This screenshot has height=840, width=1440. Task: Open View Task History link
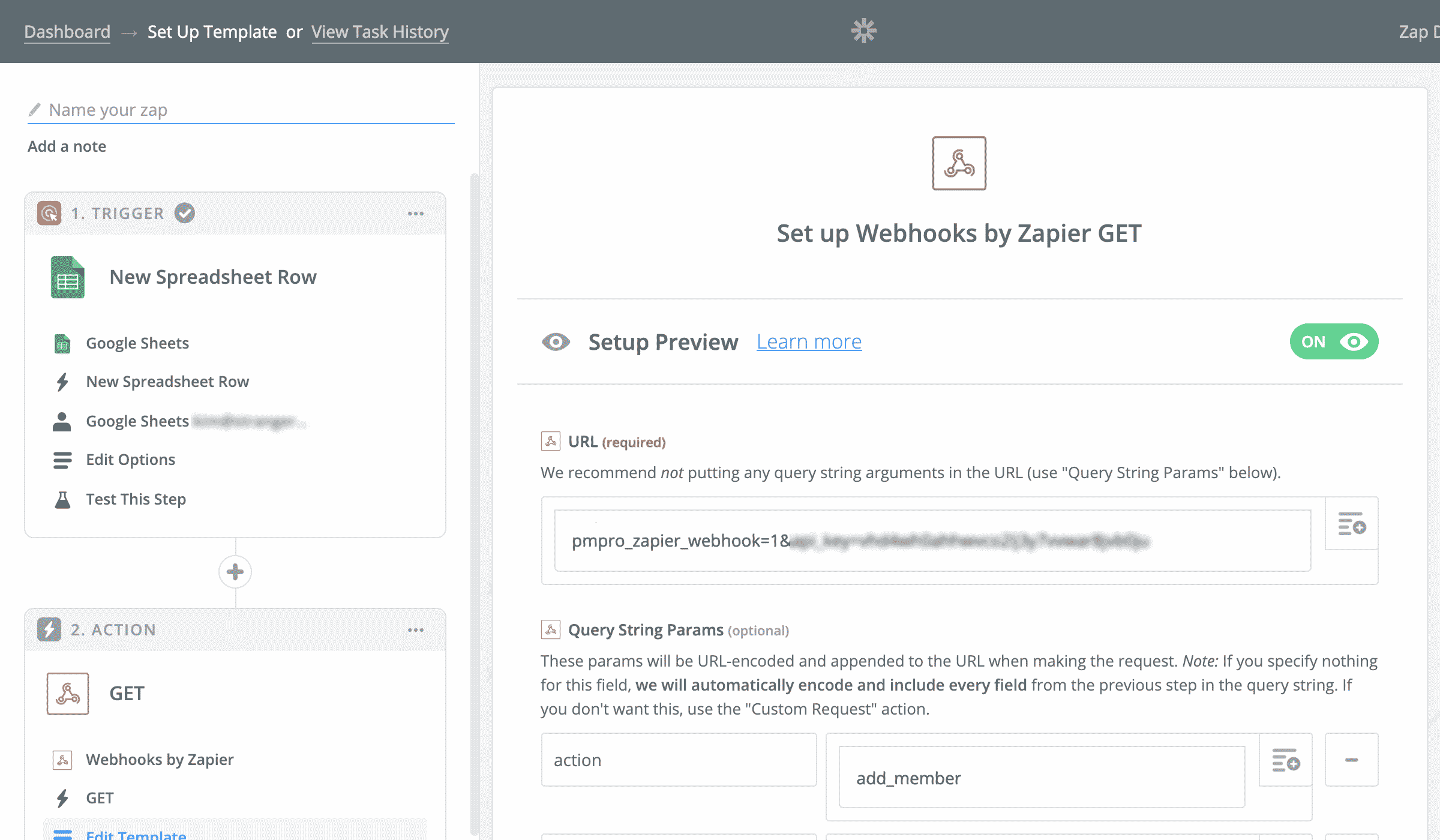(x=380, y=32)
